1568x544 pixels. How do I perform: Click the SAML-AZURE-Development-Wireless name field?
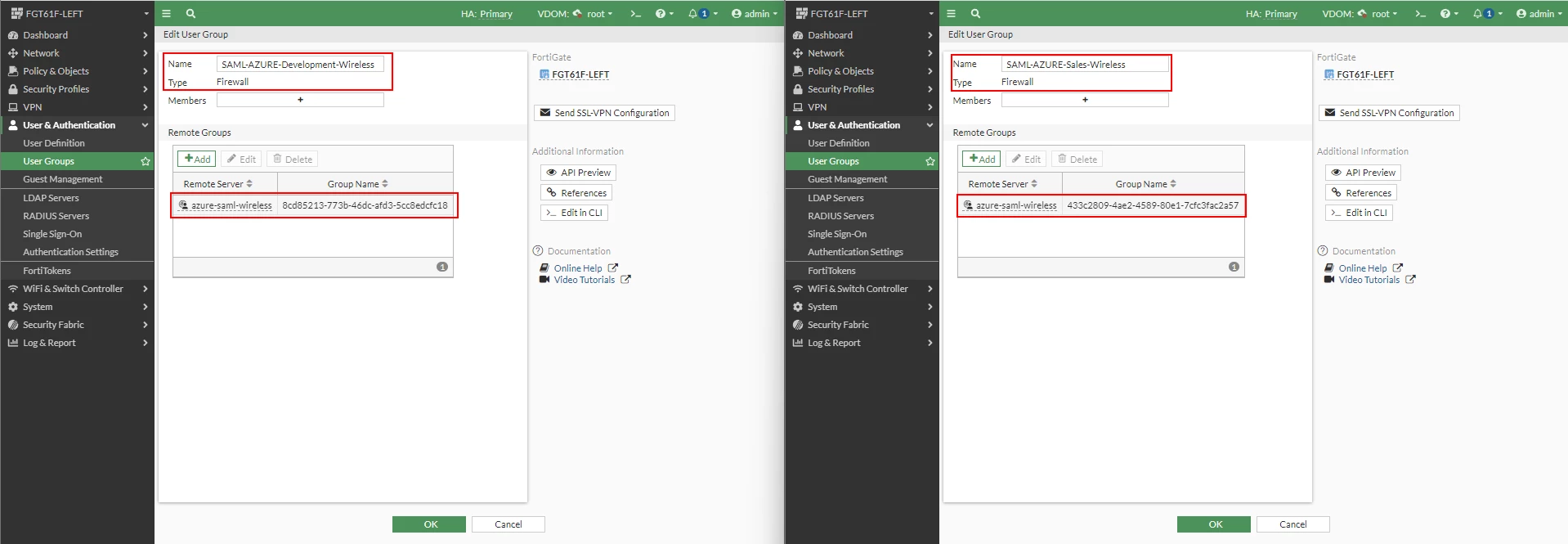point(300,65)
